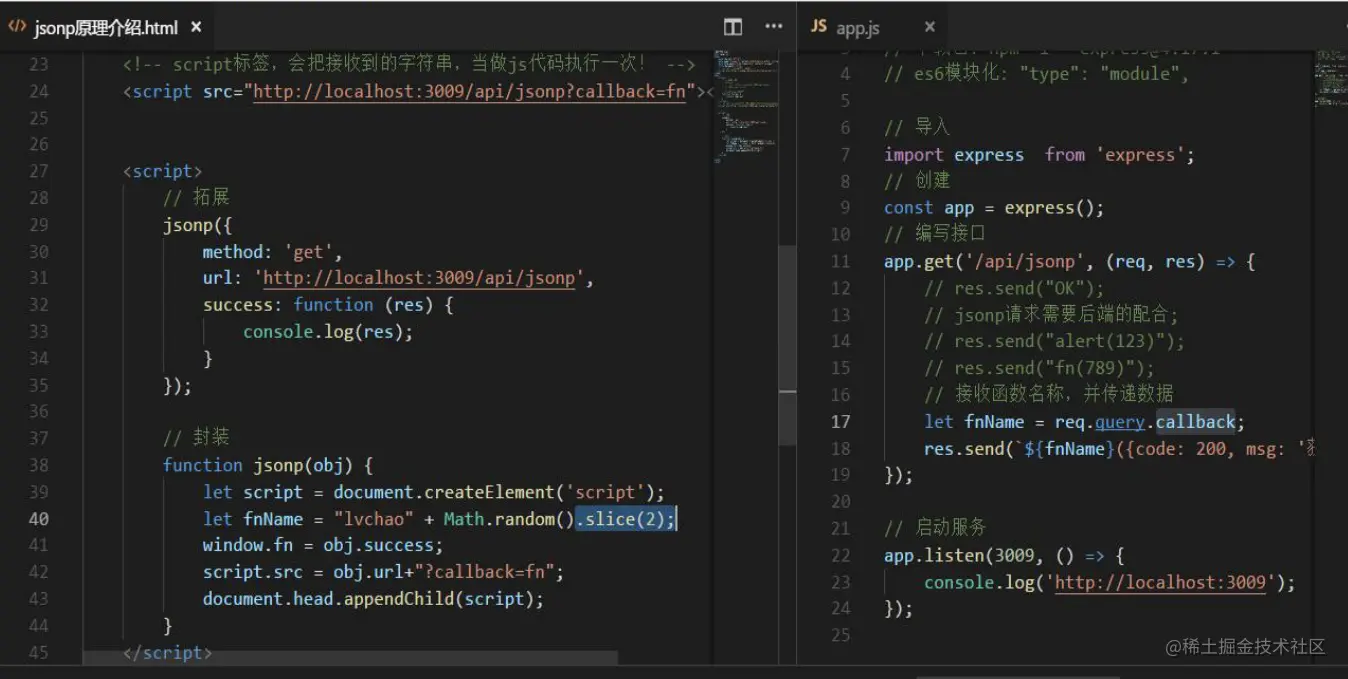Switch to the jsonp原理介绍.html tab
The image size is (1348, 679).
(x=106, y=27)
